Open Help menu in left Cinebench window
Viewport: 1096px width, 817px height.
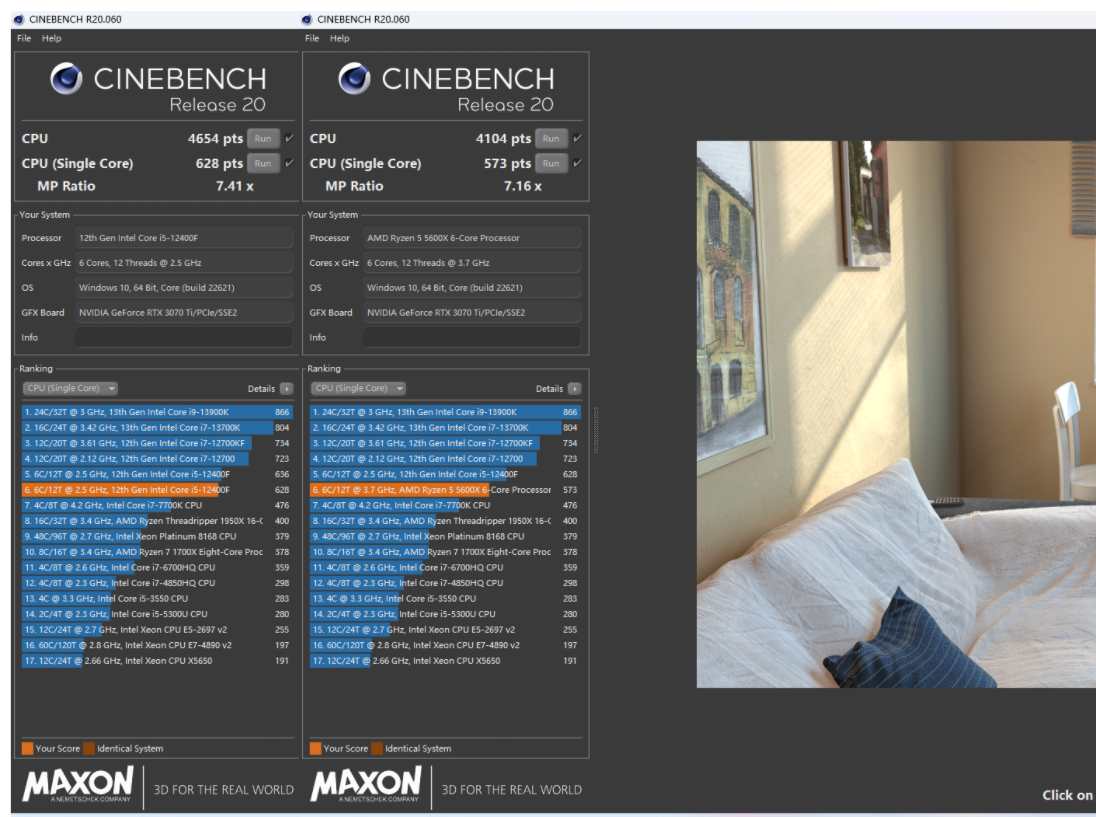tap(52, 38)
